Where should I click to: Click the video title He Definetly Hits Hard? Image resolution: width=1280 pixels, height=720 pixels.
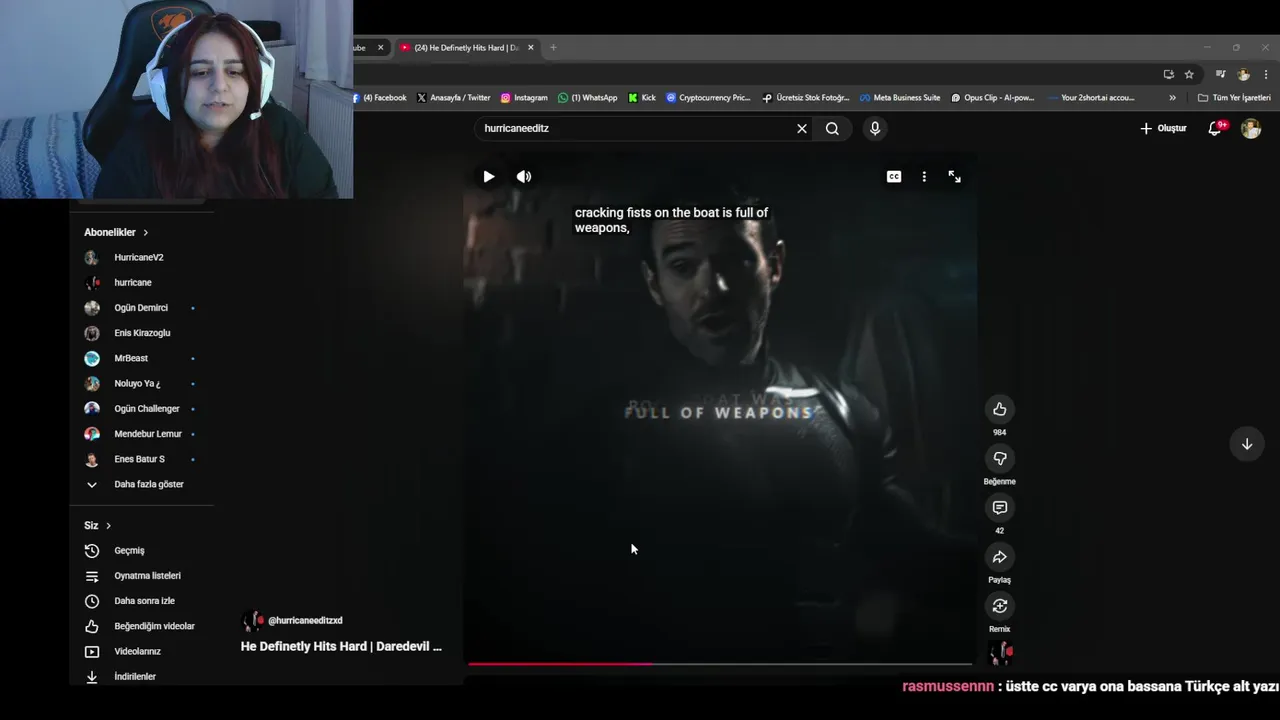(x=341, y=646)
